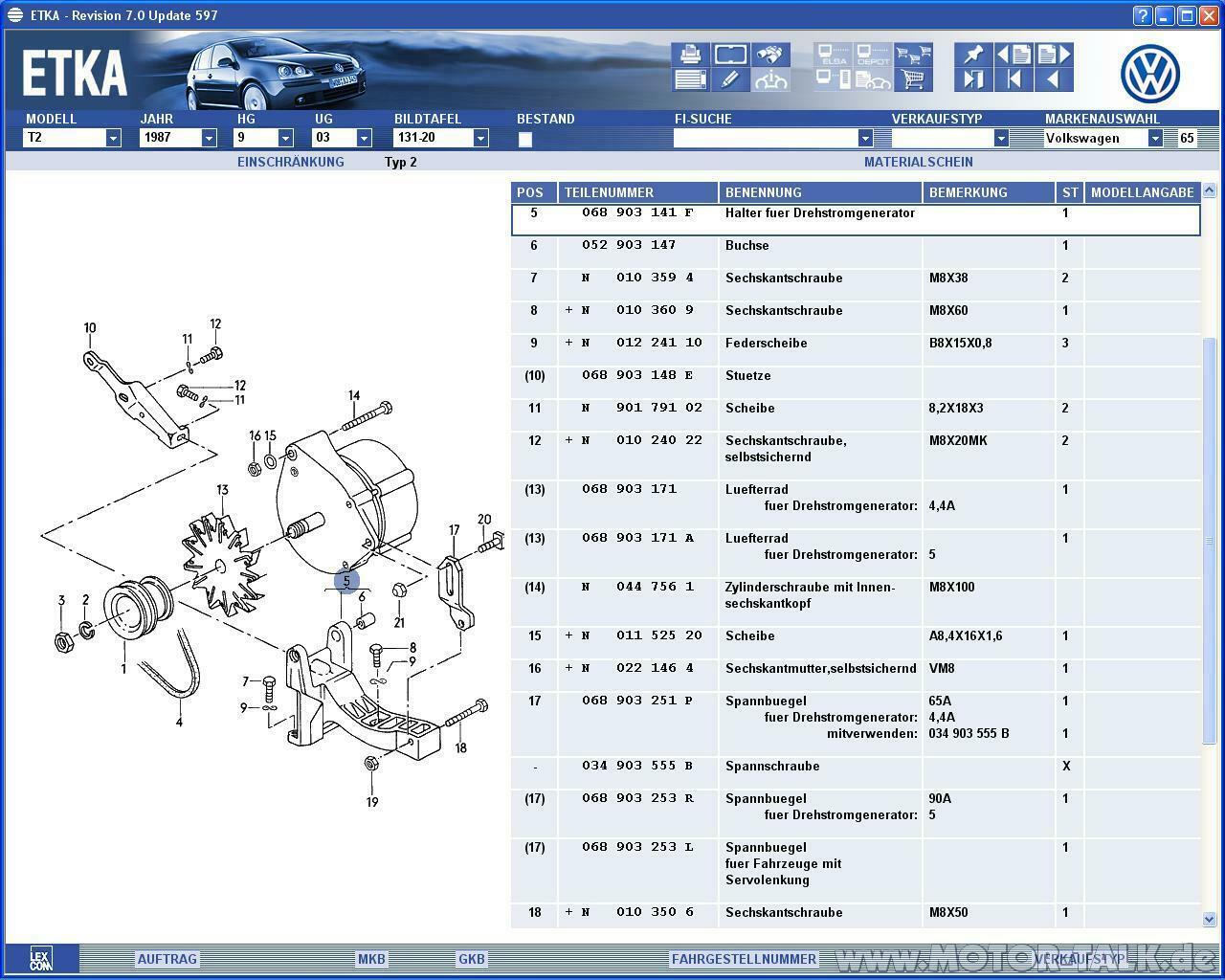The height and width of the screenshot is (980, 1225).
Task: Click the parts list view icon
Action: pyautogui.click(x=689, y=79)
